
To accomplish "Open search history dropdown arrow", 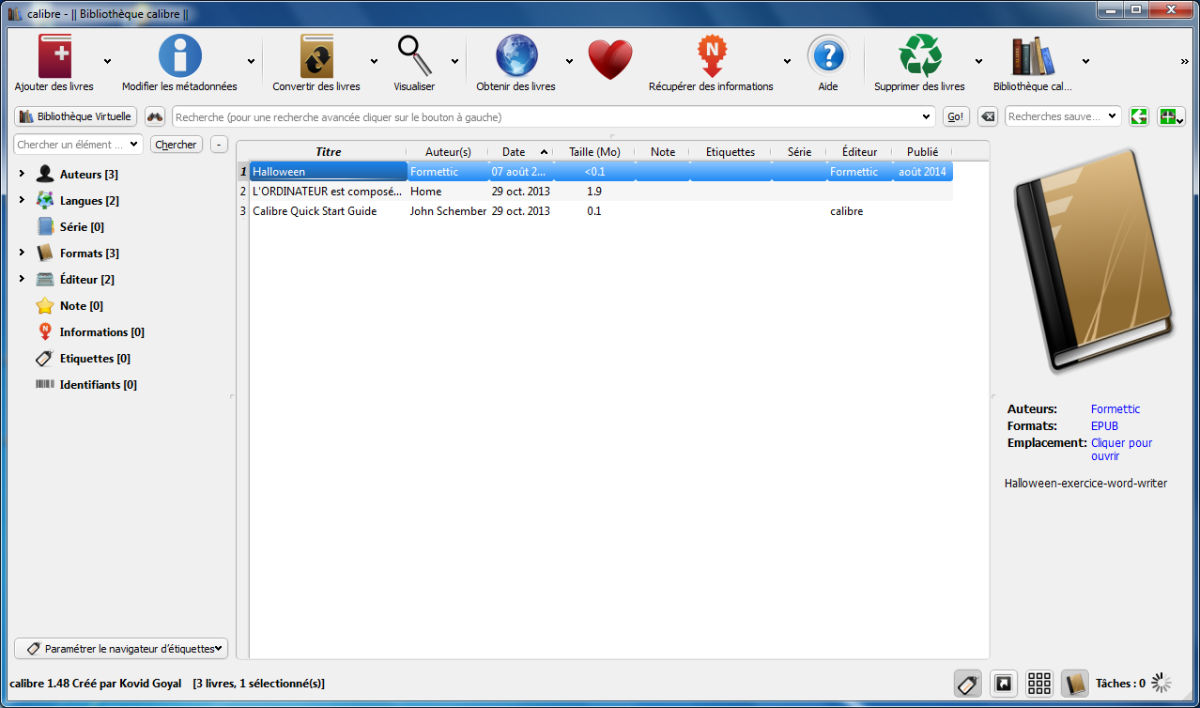I will pyautogui.click(x=927, y=117).
